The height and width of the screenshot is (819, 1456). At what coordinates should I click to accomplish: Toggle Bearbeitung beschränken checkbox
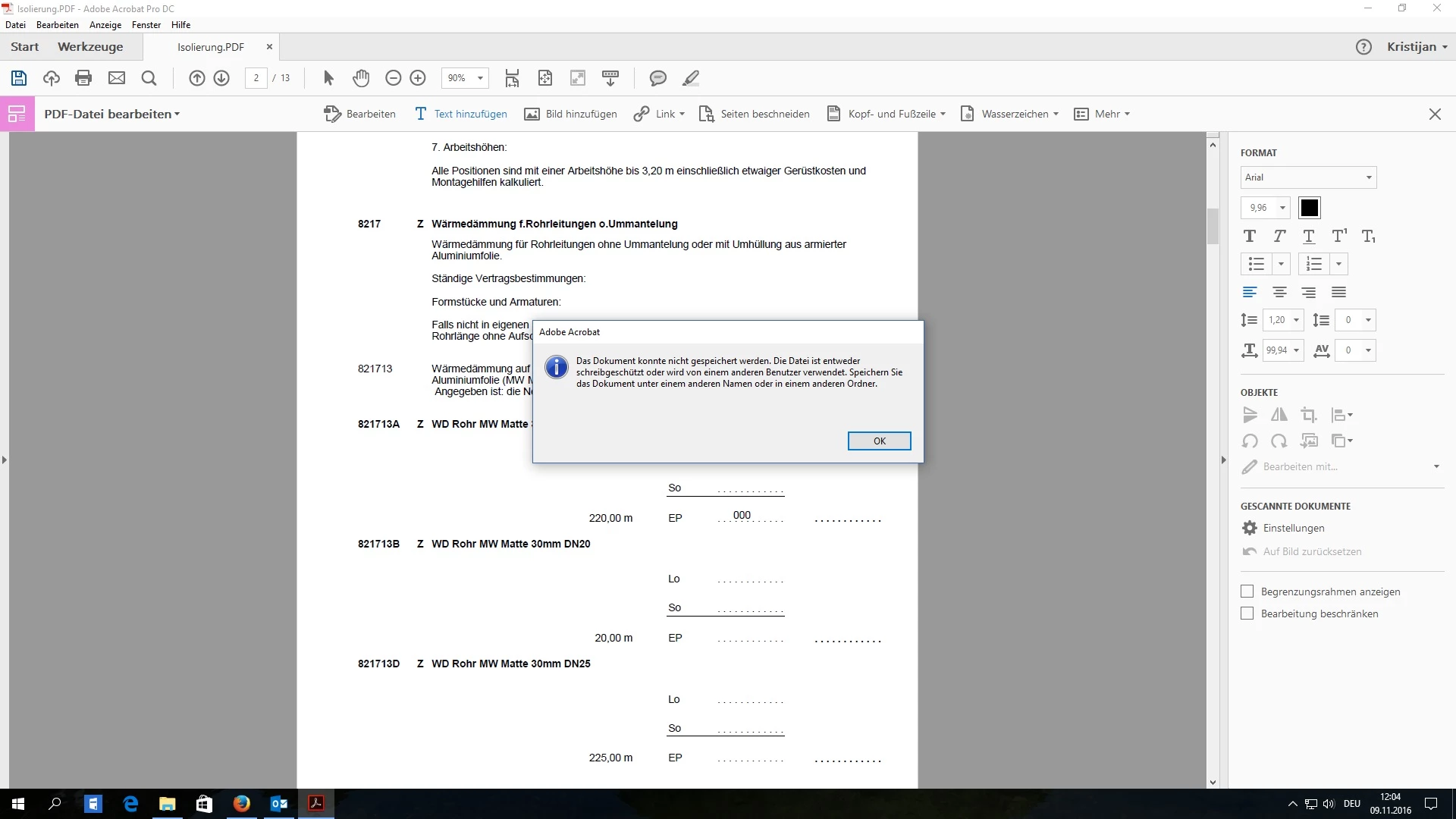pyautogui.click(x=1247, y=613)
